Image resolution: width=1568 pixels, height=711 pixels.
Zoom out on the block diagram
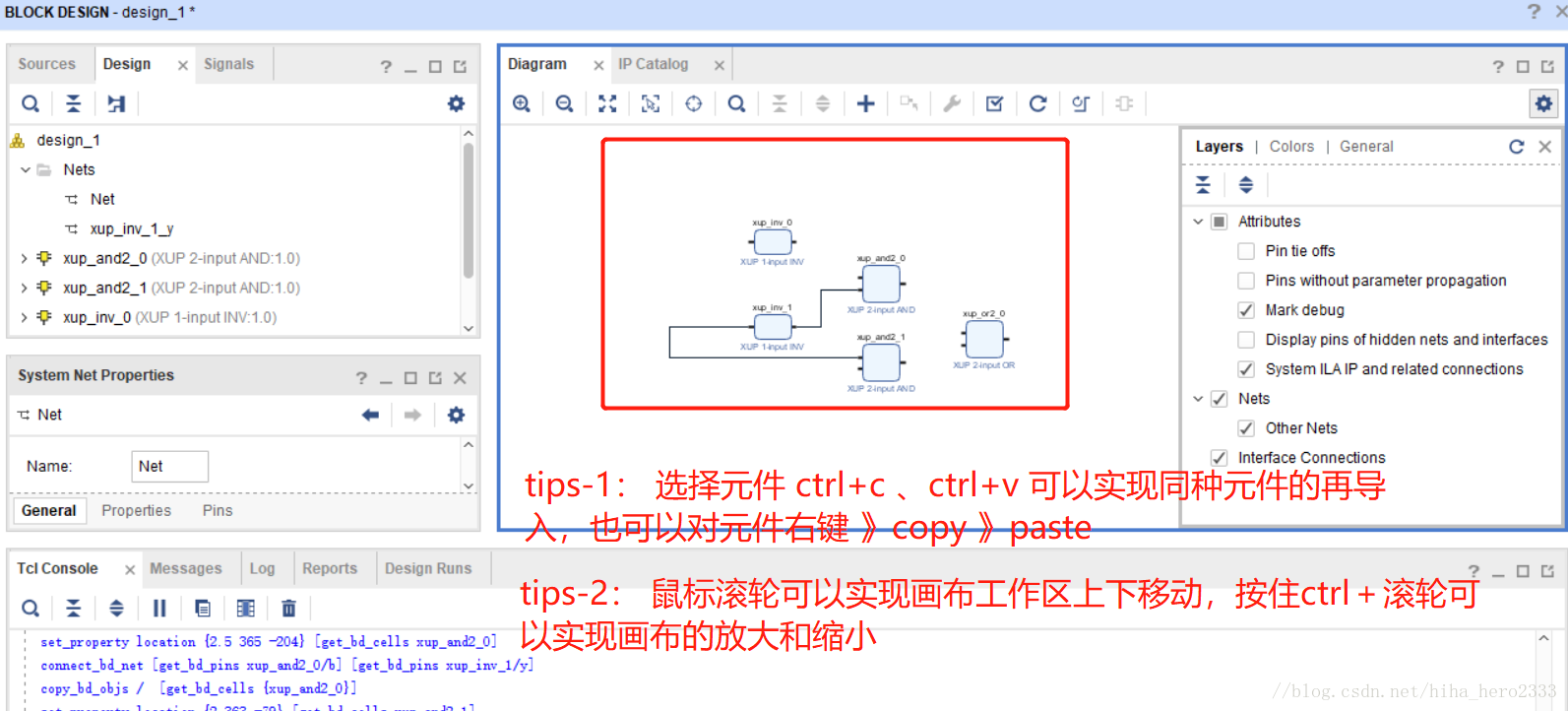(564, 103)
